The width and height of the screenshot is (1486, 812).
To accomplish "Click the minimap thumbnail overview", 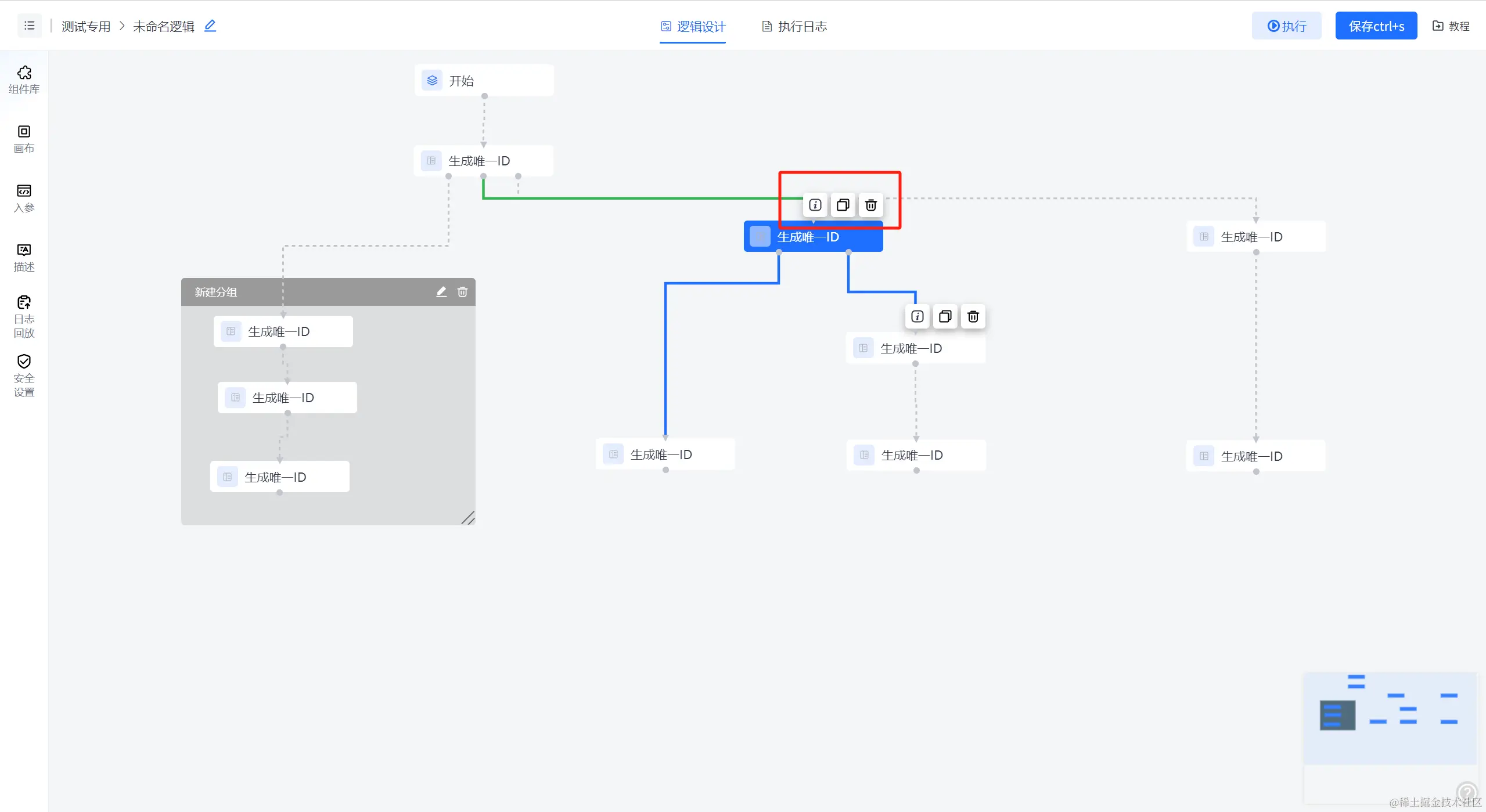I will [1390, 718].
